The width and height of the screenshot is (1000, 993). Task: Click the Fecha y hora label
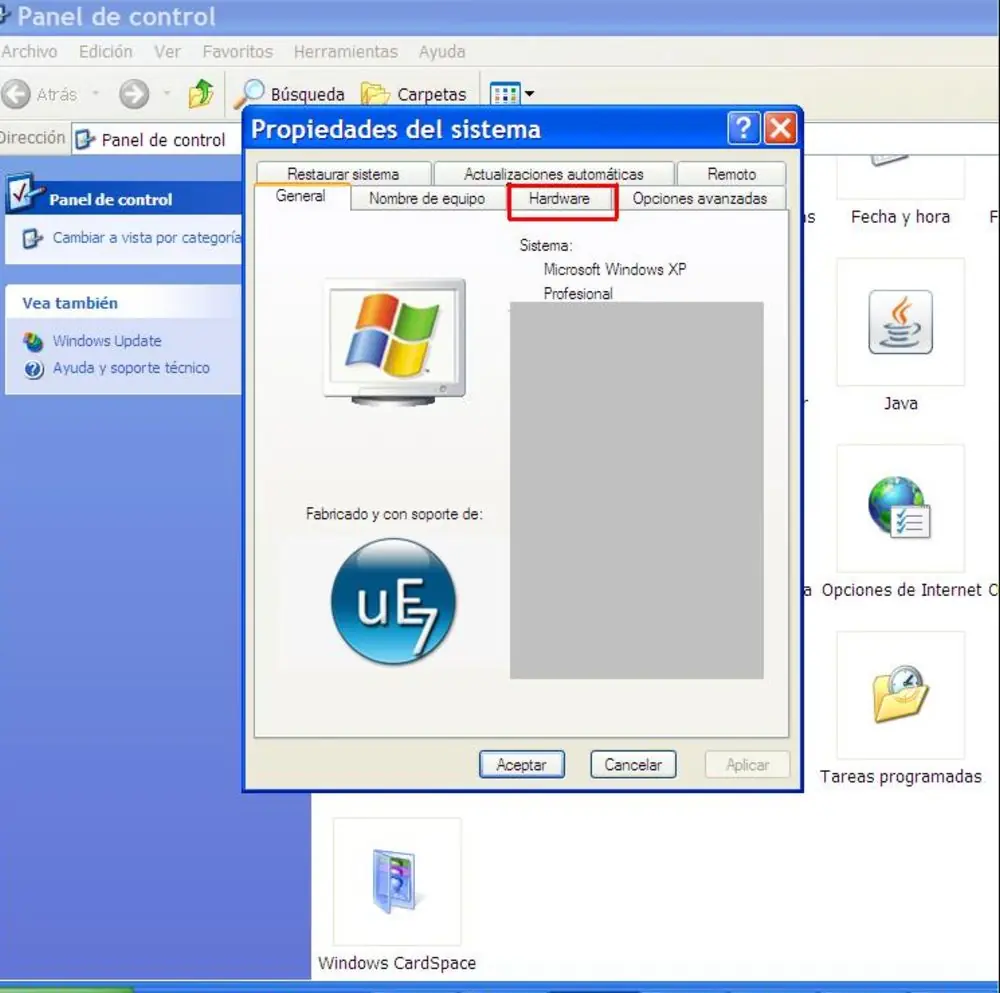pyautogui.click(x=900, y=217)
